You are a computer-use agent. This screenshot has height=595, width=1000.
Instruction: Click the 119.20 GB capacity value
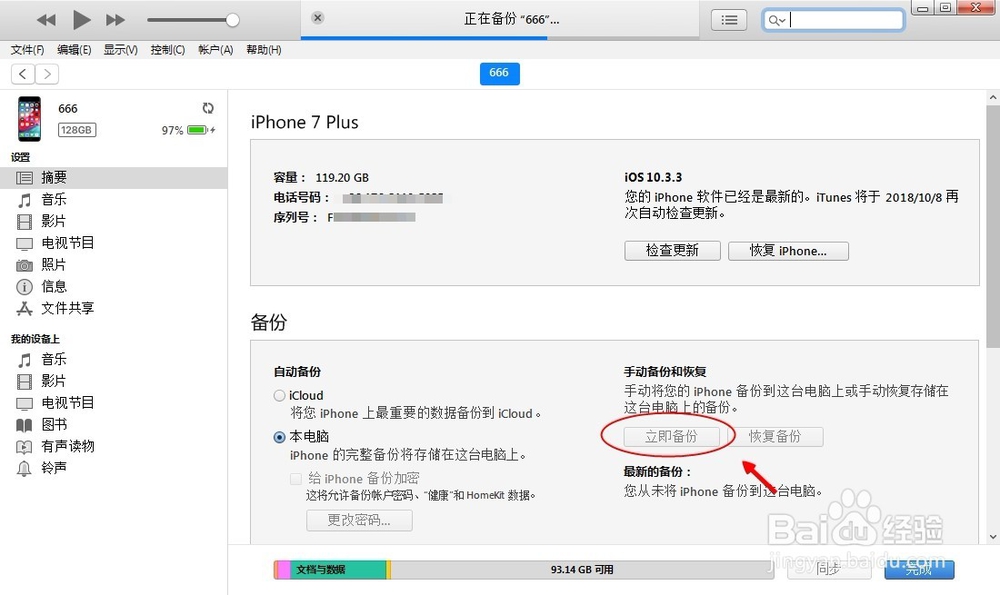click(342, 178)
